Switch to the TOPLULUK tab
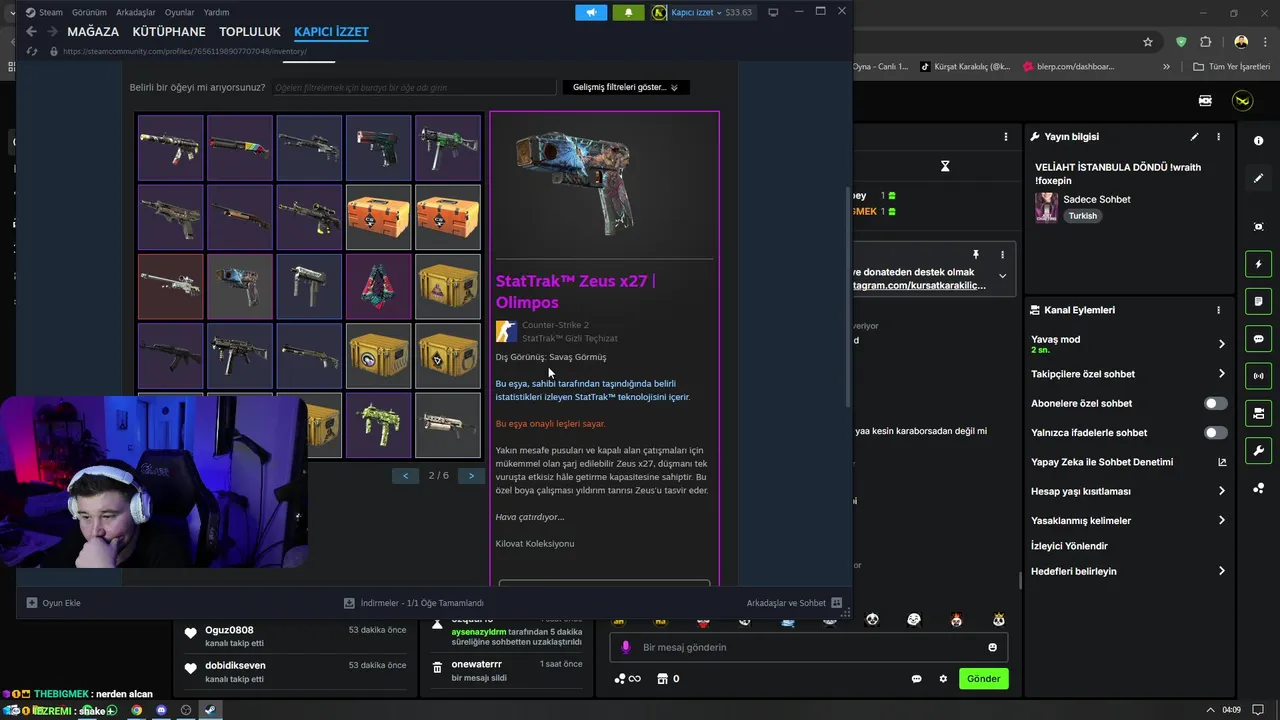Image resolution: width=1280 pixels, height=720 pixels. point(250,32)
